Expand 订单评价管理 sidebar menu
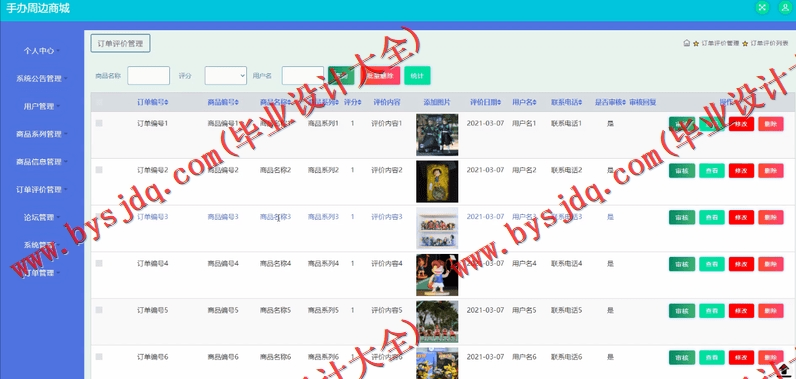Screen dimensions: 796x379 (42, 190)
